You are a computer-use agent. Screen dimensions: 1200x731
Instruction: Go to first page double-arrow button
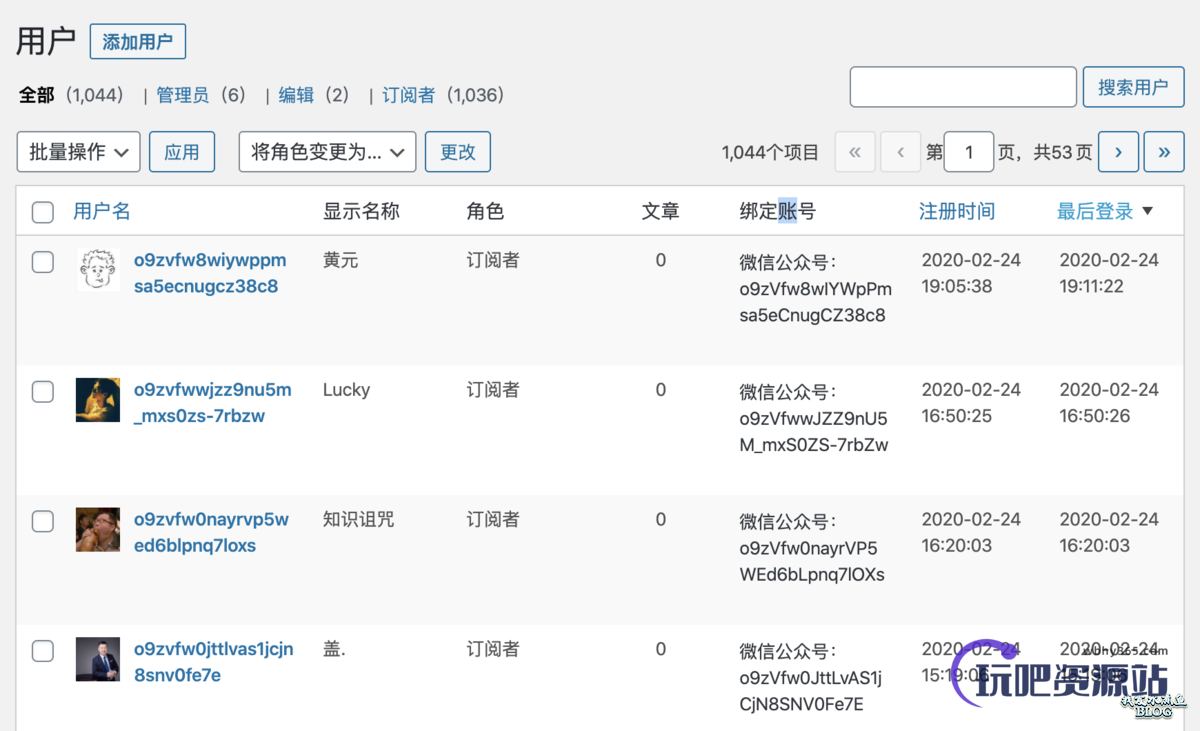click(x=855, y=152)
